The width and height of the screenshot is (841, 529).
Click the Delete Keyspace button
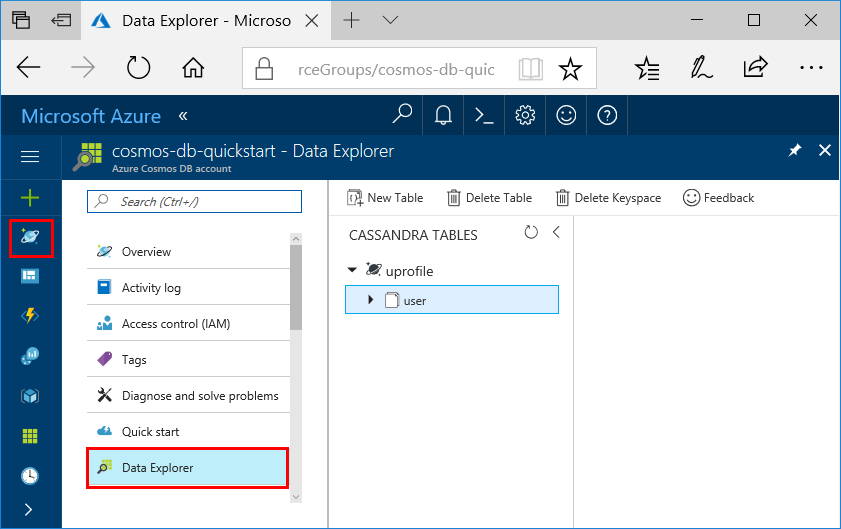(608, 198)
